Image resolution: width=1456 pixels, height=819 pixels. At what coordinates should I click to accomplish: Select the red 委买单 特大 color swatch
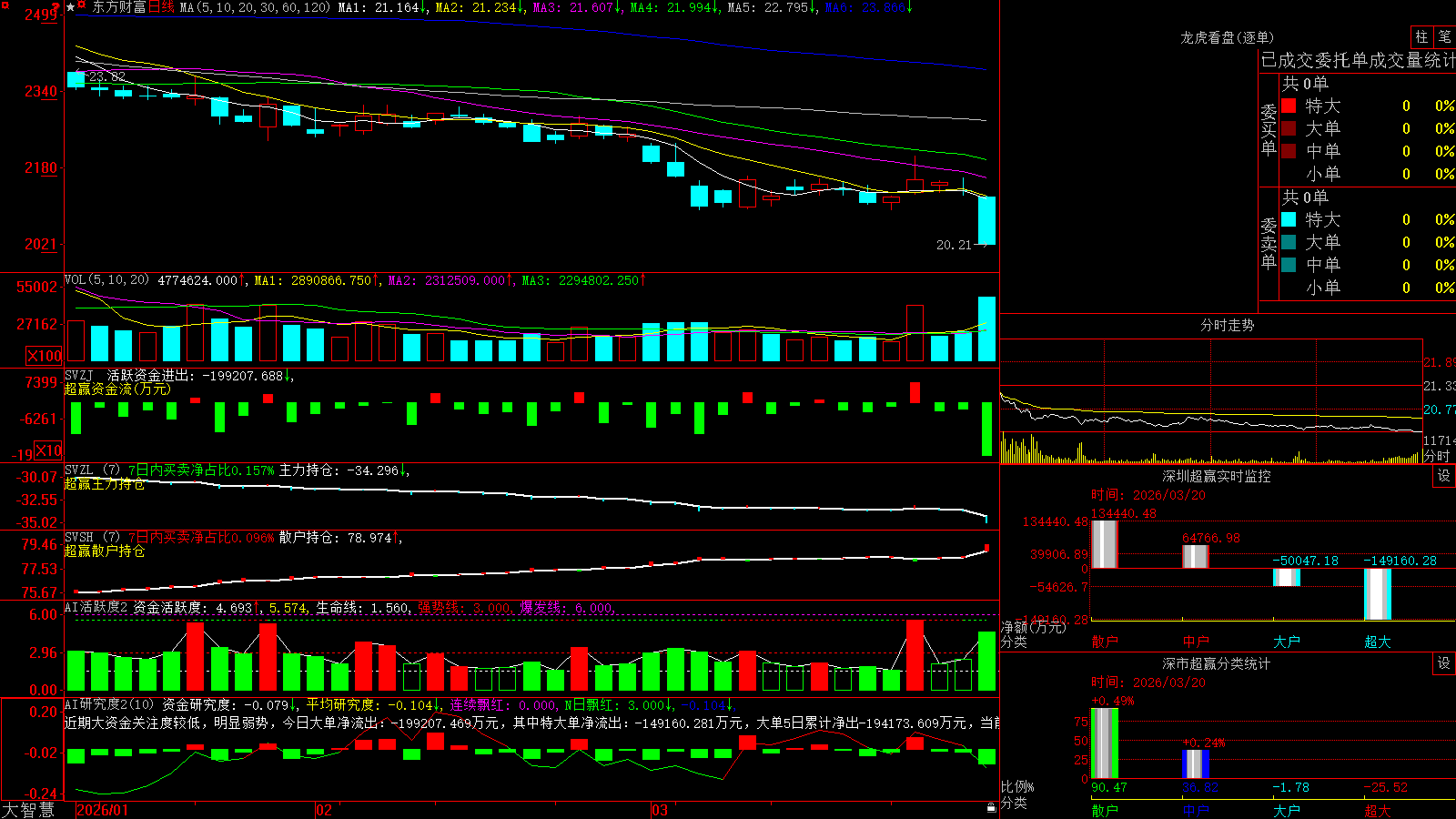(1289, 106)
